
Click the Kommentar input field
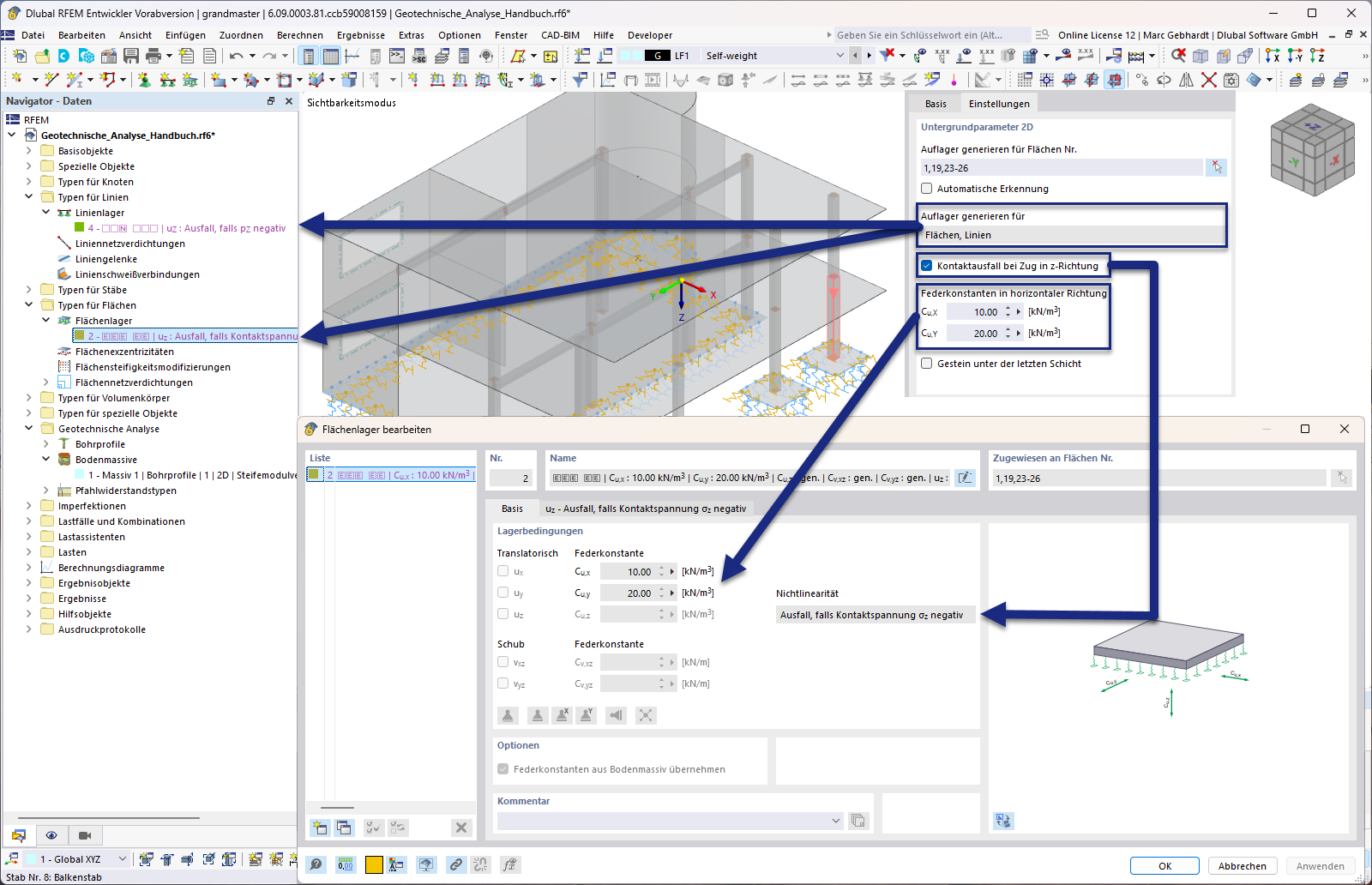pos(669,821)
